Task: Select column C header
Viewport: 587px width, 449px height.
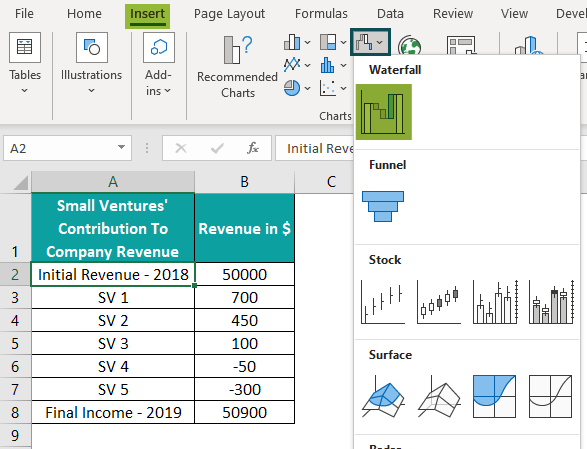Action: tap(324, 182)
